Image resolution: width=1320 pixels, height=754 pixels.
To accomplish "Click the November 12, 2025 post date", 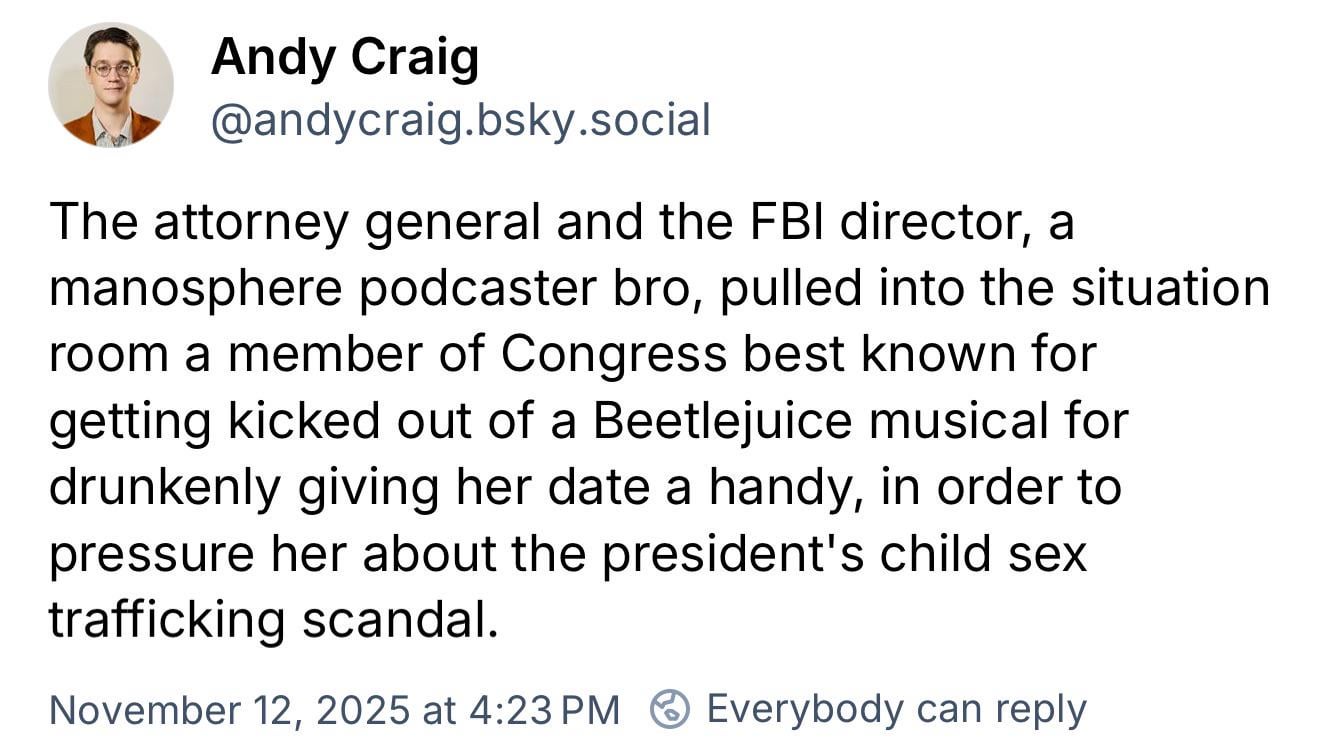I will click(x=230, y=709).
